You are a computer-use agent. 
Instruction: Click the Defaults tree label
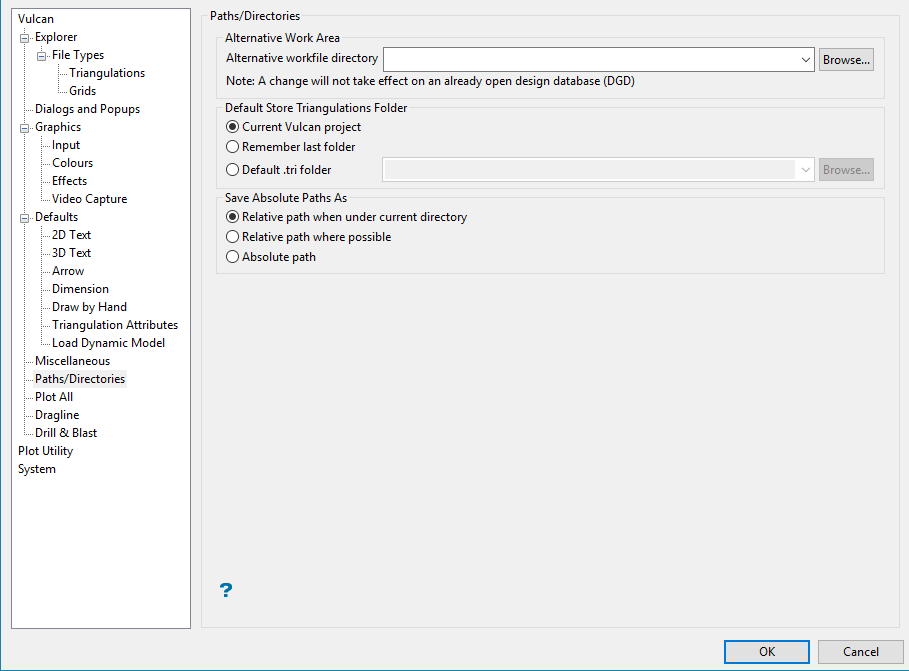(56, 217)
